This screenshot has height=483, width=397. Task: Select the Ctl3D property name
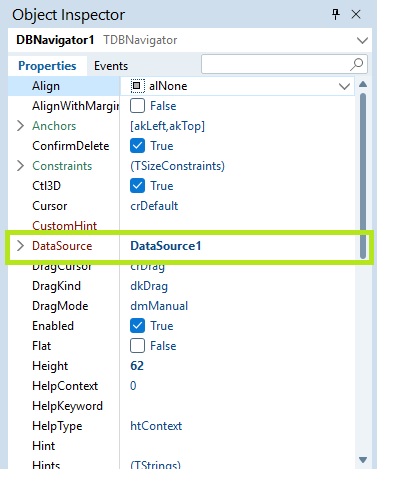point(46,186)
